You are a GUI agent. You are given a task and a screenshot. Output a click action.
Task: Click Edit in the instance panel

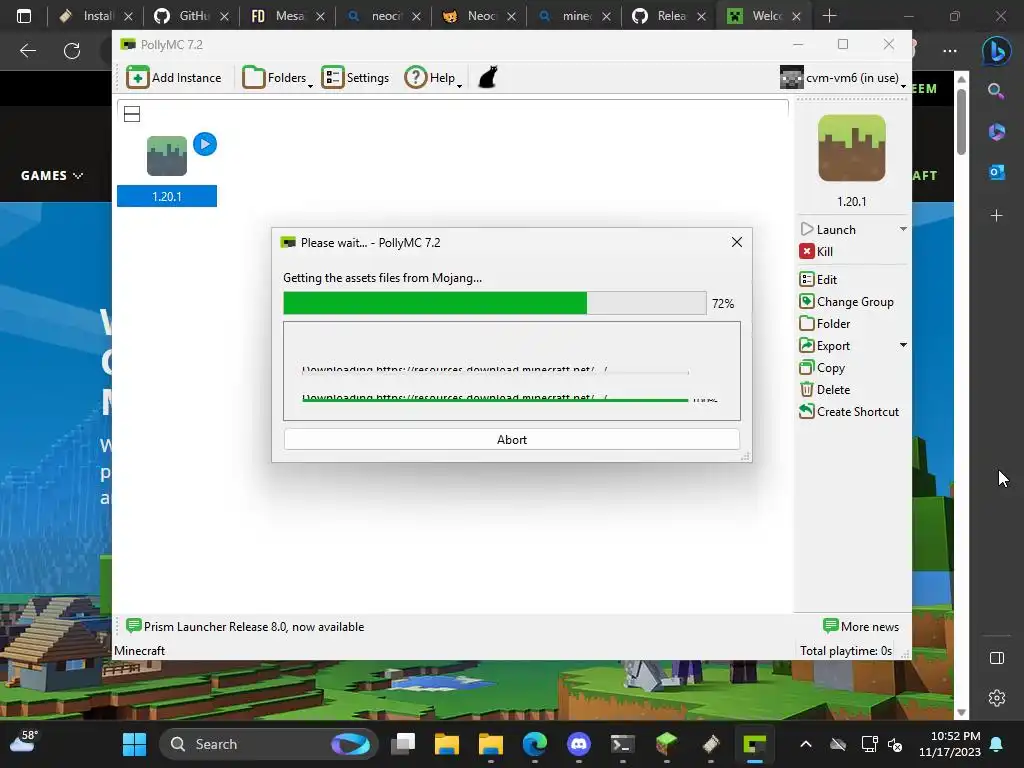pos(818,280)
